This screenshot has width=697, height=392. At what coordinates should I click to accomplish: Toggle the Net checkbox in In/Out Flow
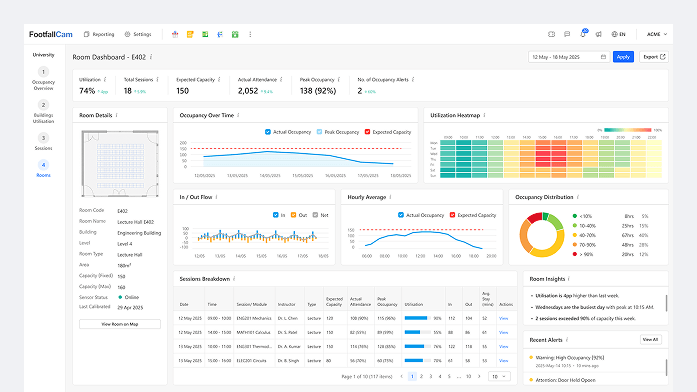pyautogui.click(x=315, y=215)
